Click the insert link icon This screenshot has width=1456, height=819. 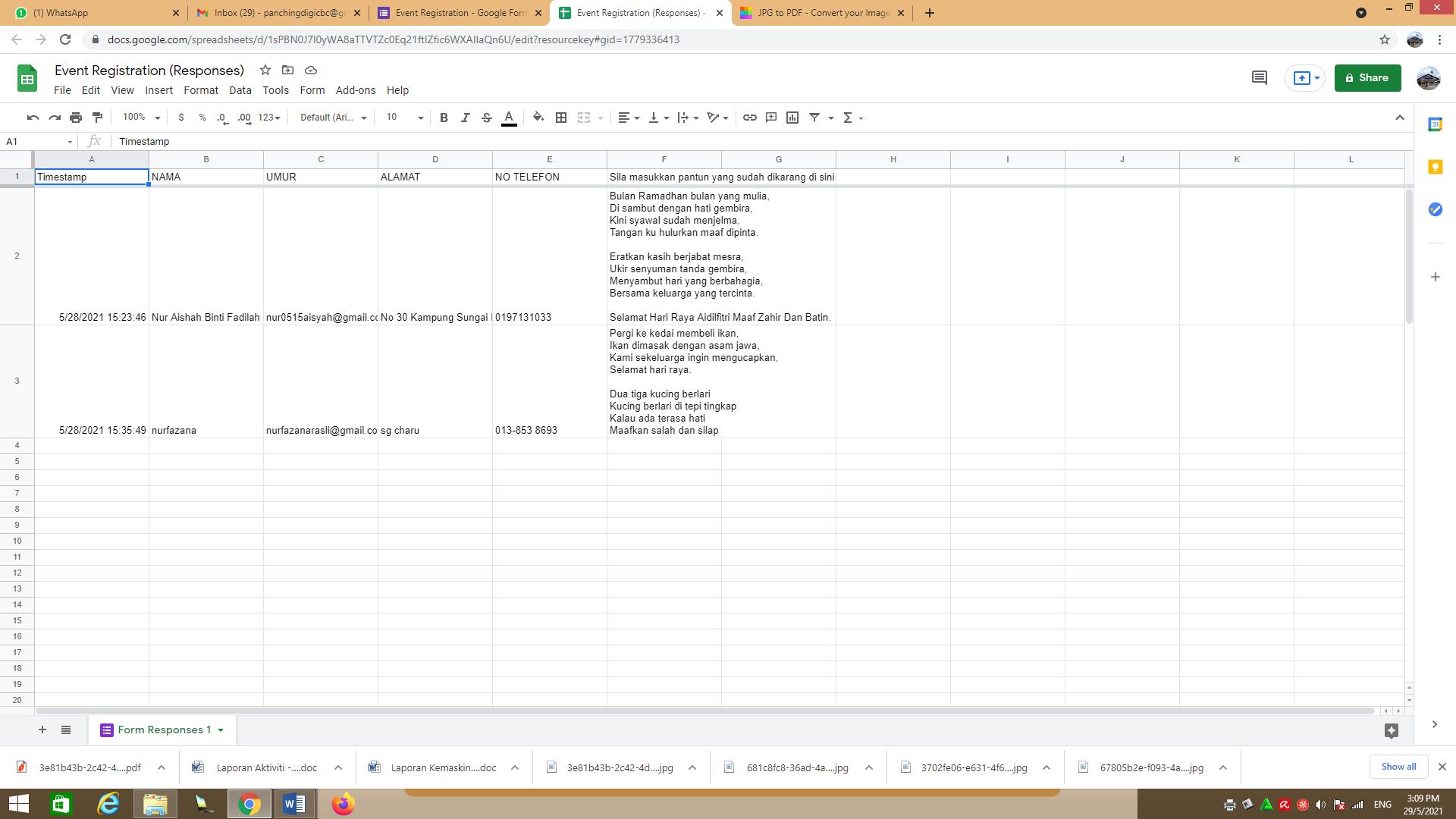click(x=749, y=118)
